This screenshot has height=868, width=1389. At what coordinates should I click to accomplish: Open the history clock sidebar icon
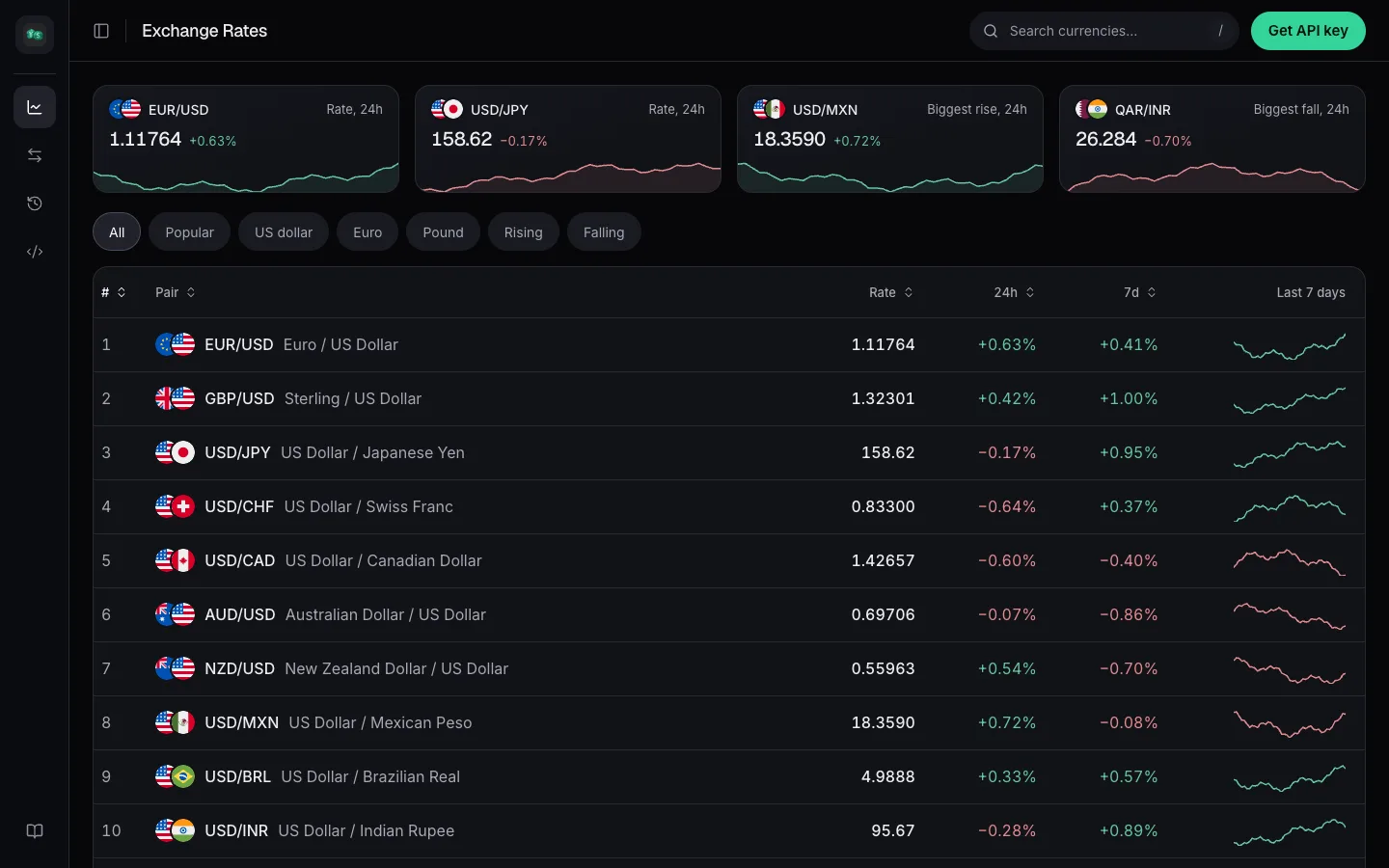35,203
